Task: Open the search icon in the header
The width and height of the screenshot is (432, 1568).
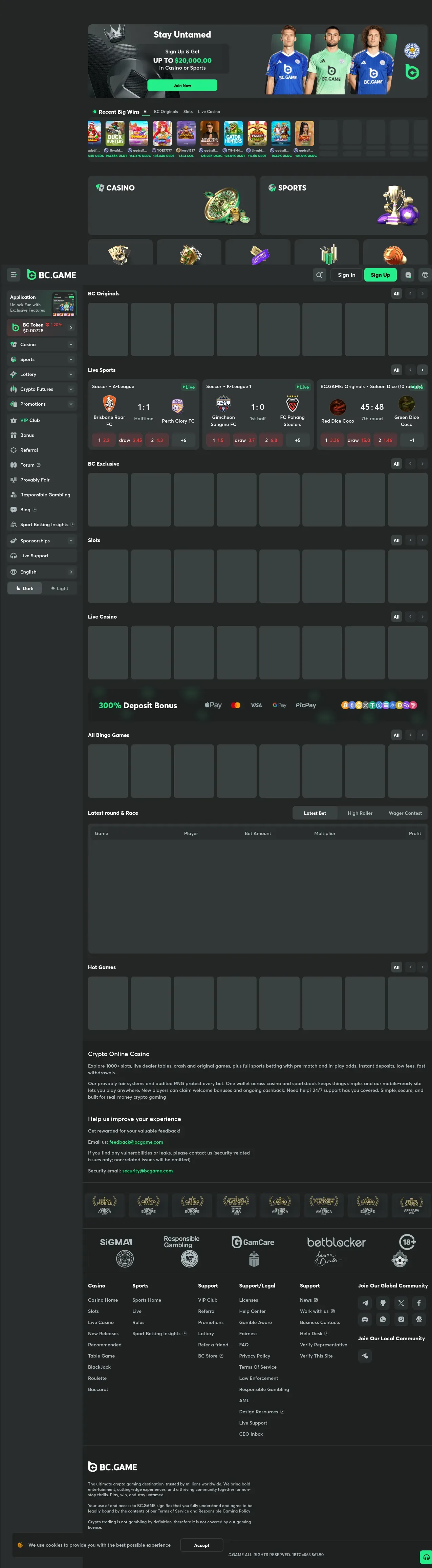Action: [x=319, y=274]
